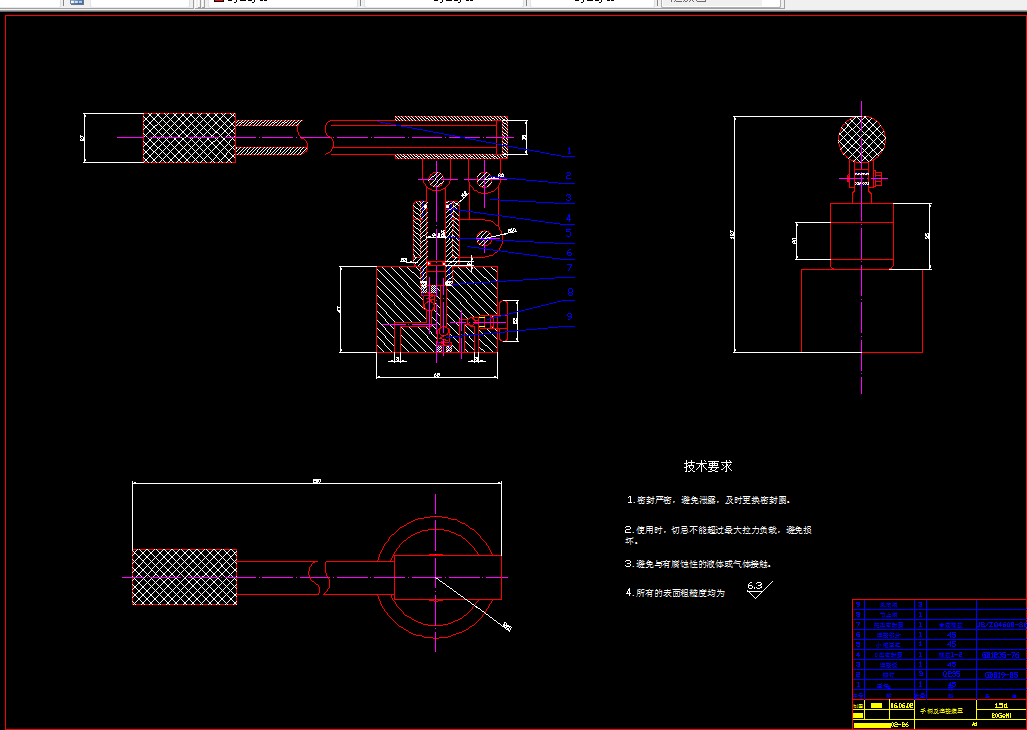The height and width of the screenshot is (730, 1027).
Task: Select the JB/ZQ4606-86 standard cell
Action: (x=1001, y=625)
